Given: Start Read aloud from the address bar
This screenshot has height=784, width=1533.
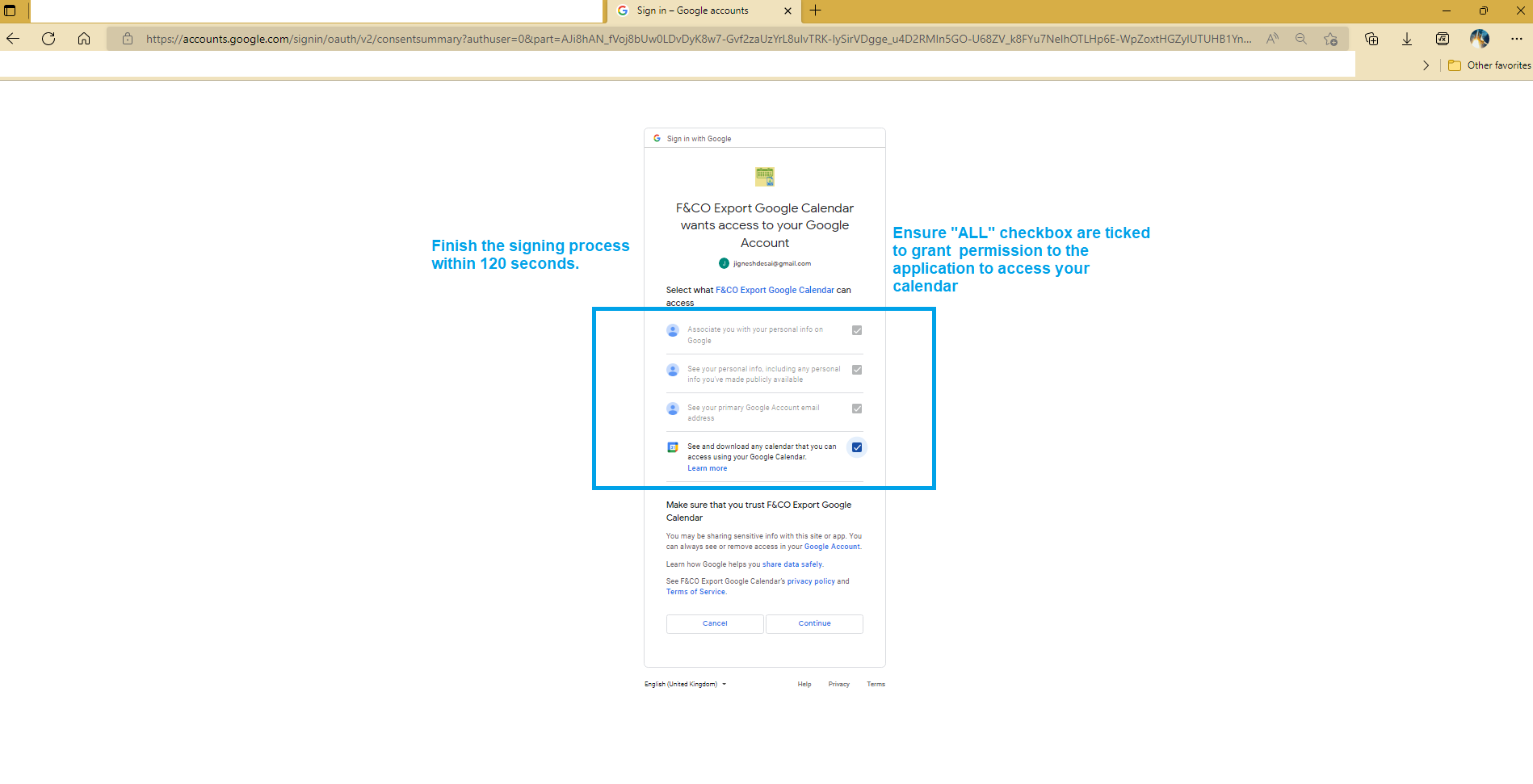Looking at the screenshot, I should pyautogui.click(x=1272, y=39).
